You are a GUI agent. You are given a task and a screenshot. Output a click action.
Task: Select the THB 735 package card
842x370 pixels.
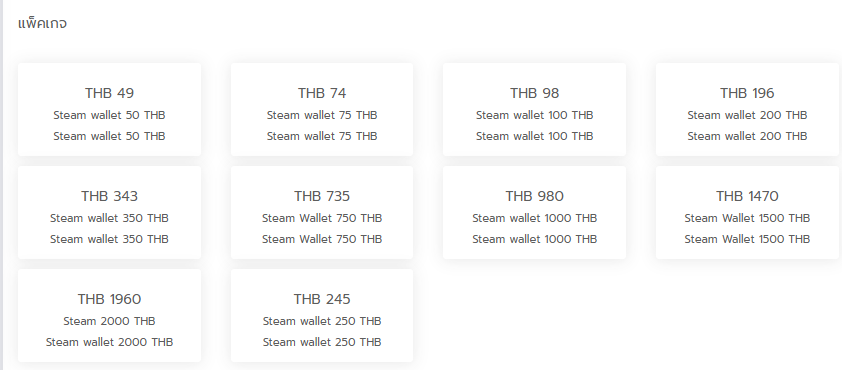322,213
